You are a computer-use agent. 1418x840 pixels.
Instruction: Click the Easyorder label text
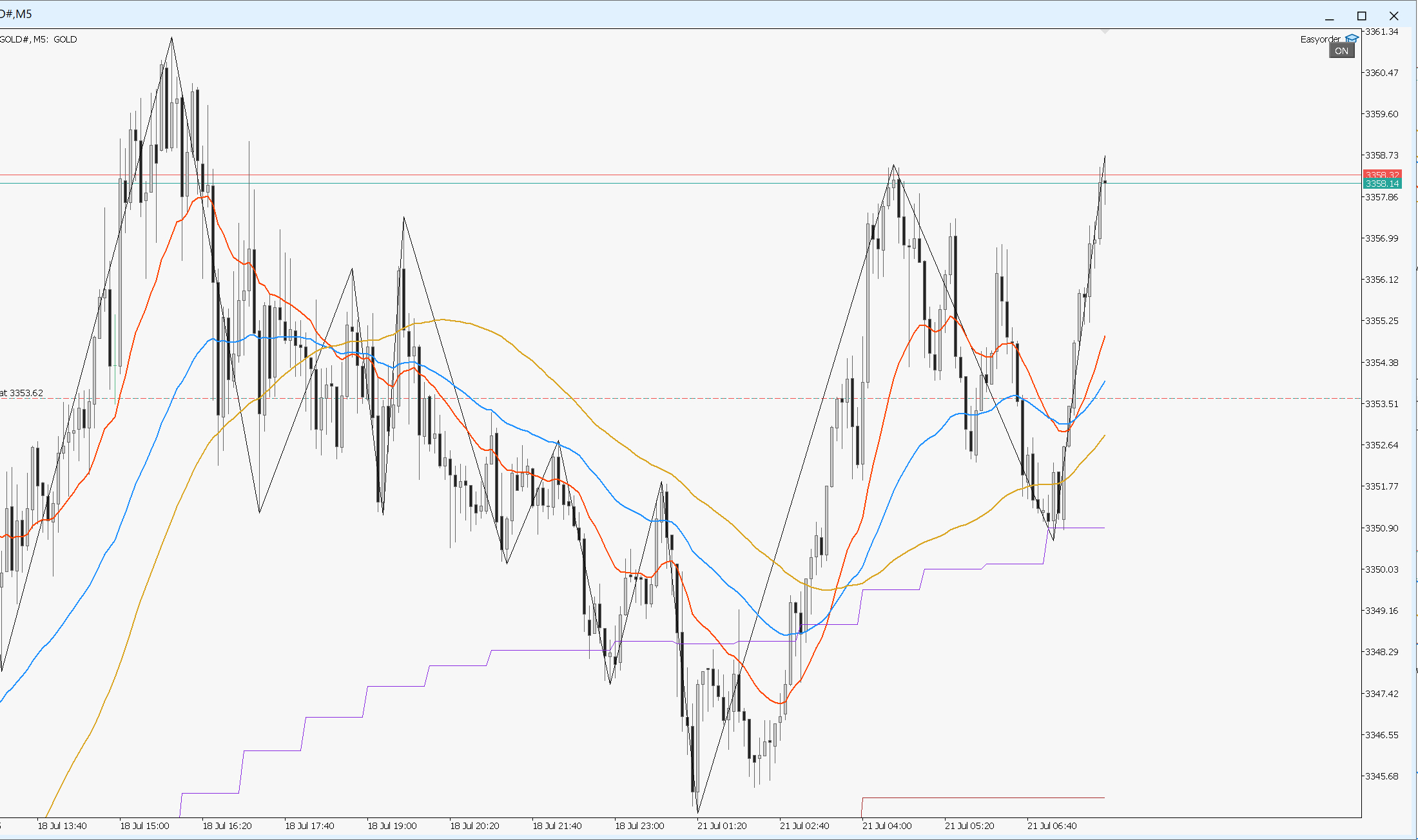1320,39
